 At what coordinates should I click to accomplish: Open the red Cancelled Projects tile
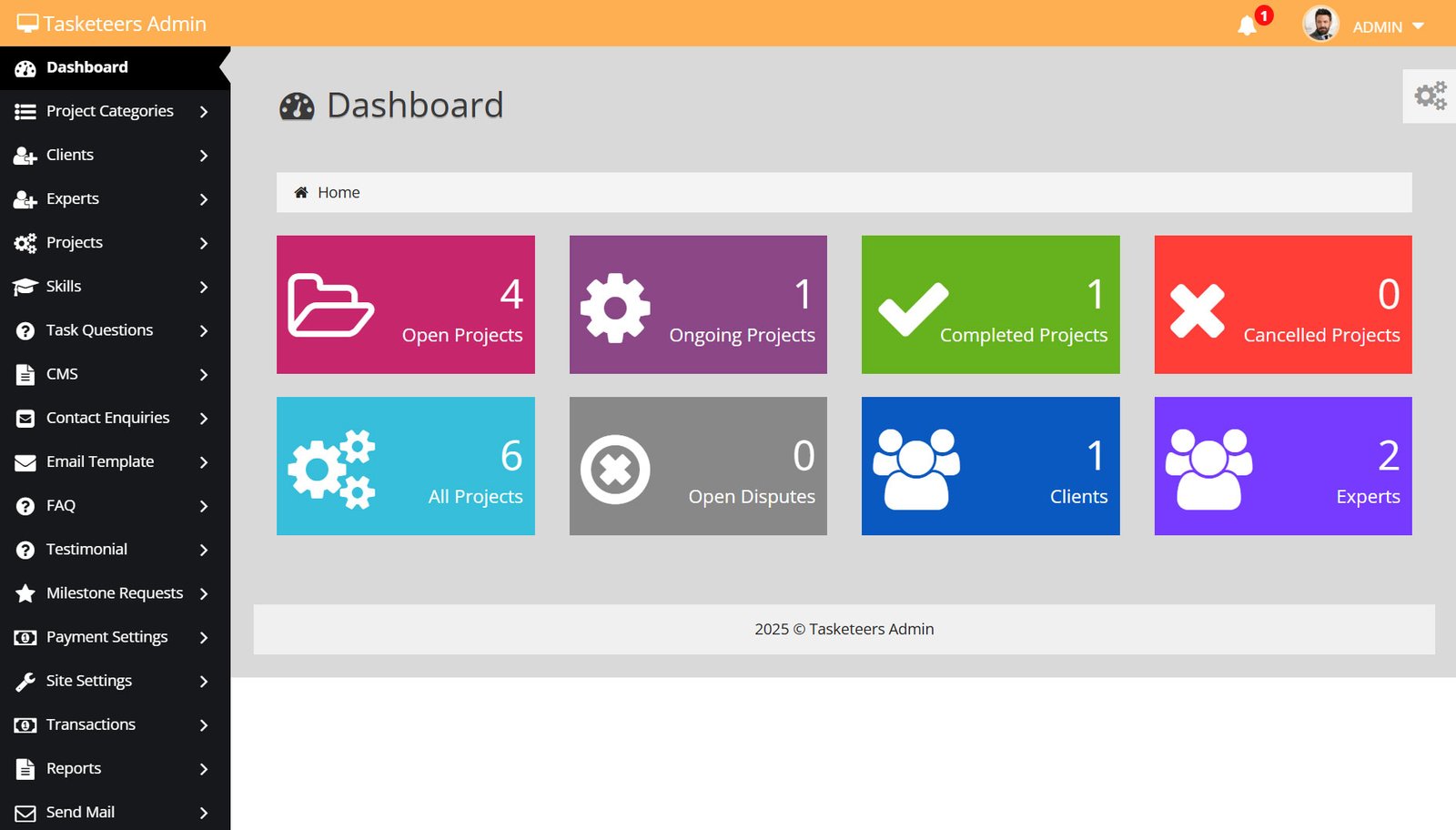(1283, 305)
